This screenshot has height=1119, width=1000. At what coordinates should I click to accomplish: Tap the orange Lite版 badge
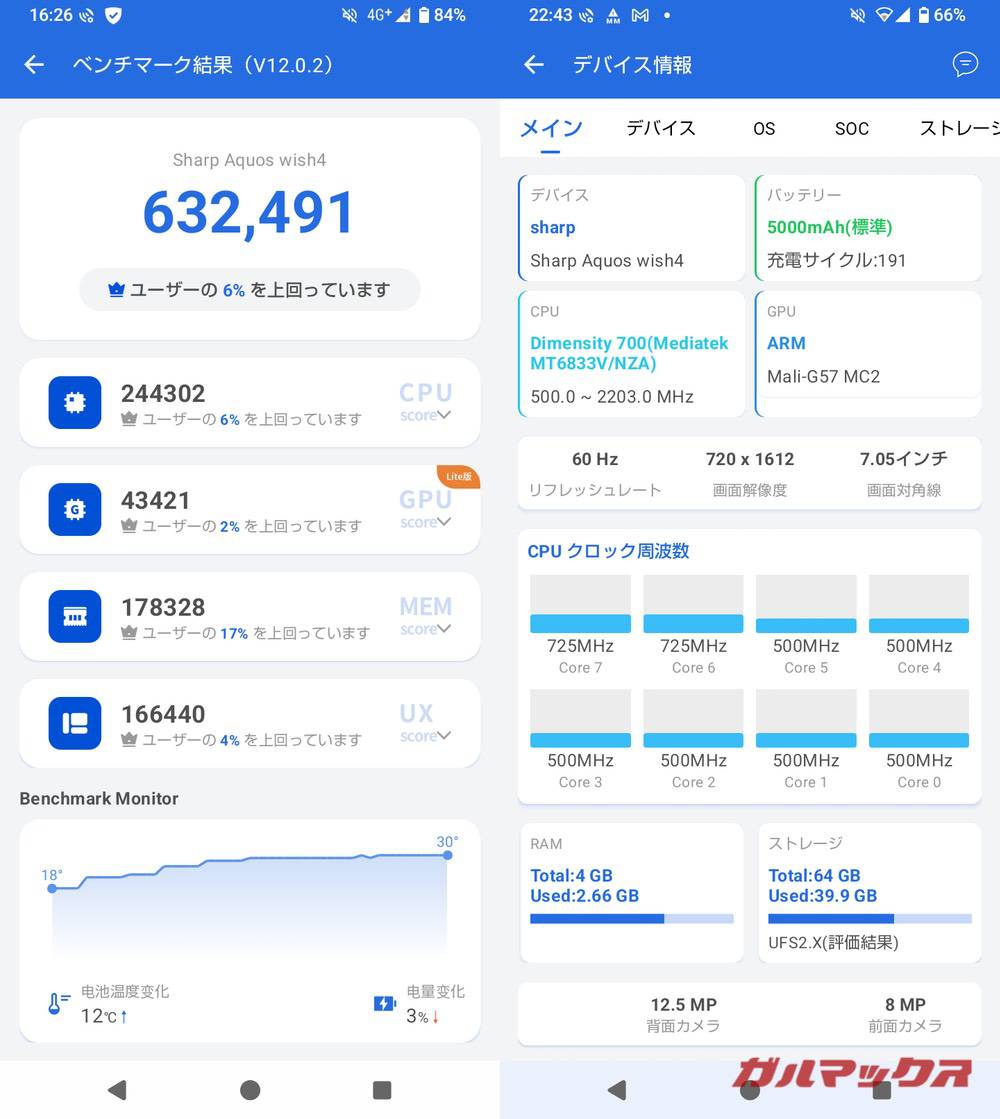(x=458, y=476)
